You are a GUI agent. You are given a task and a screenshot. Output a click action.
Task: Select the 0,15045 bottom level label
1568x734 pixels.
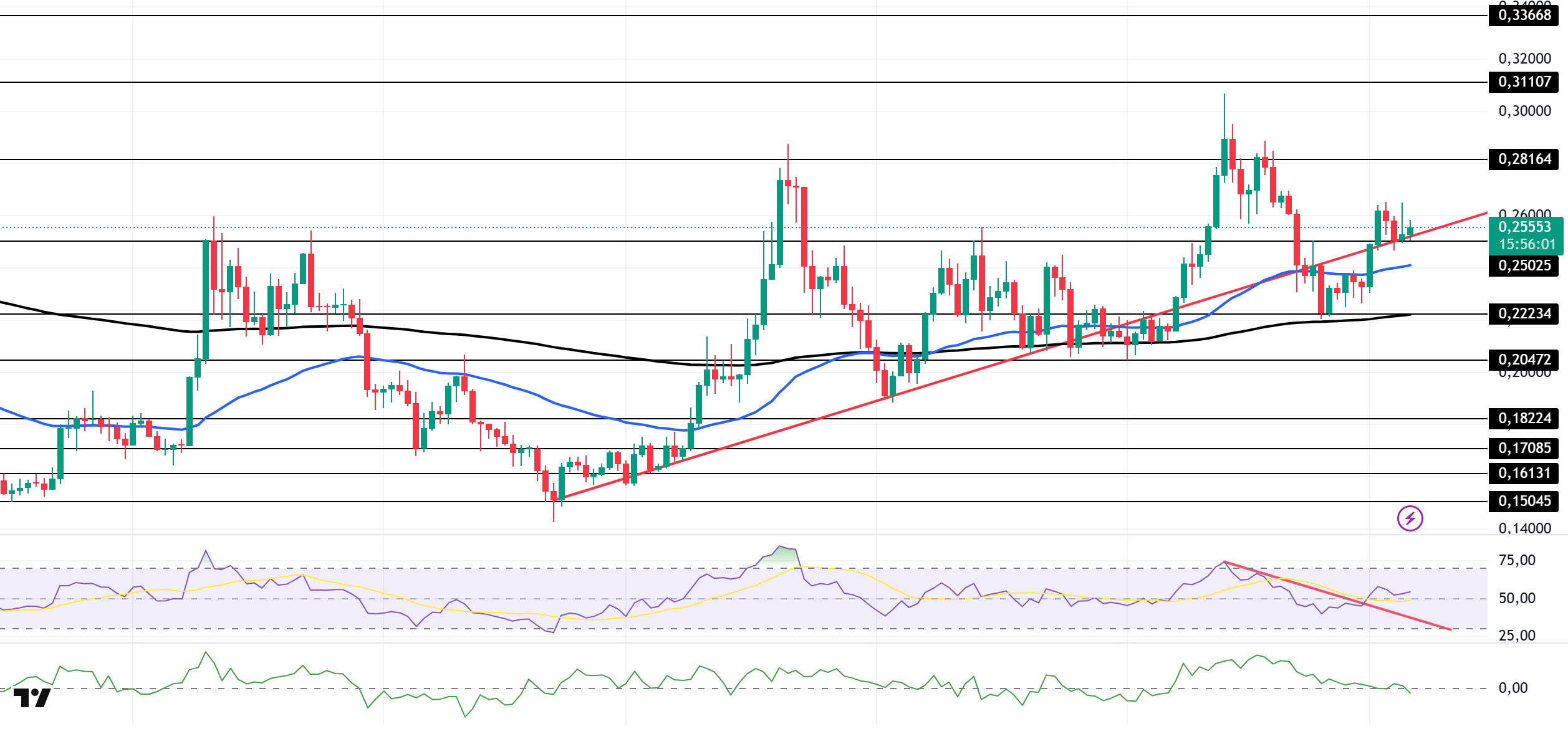coord(1524,501)
